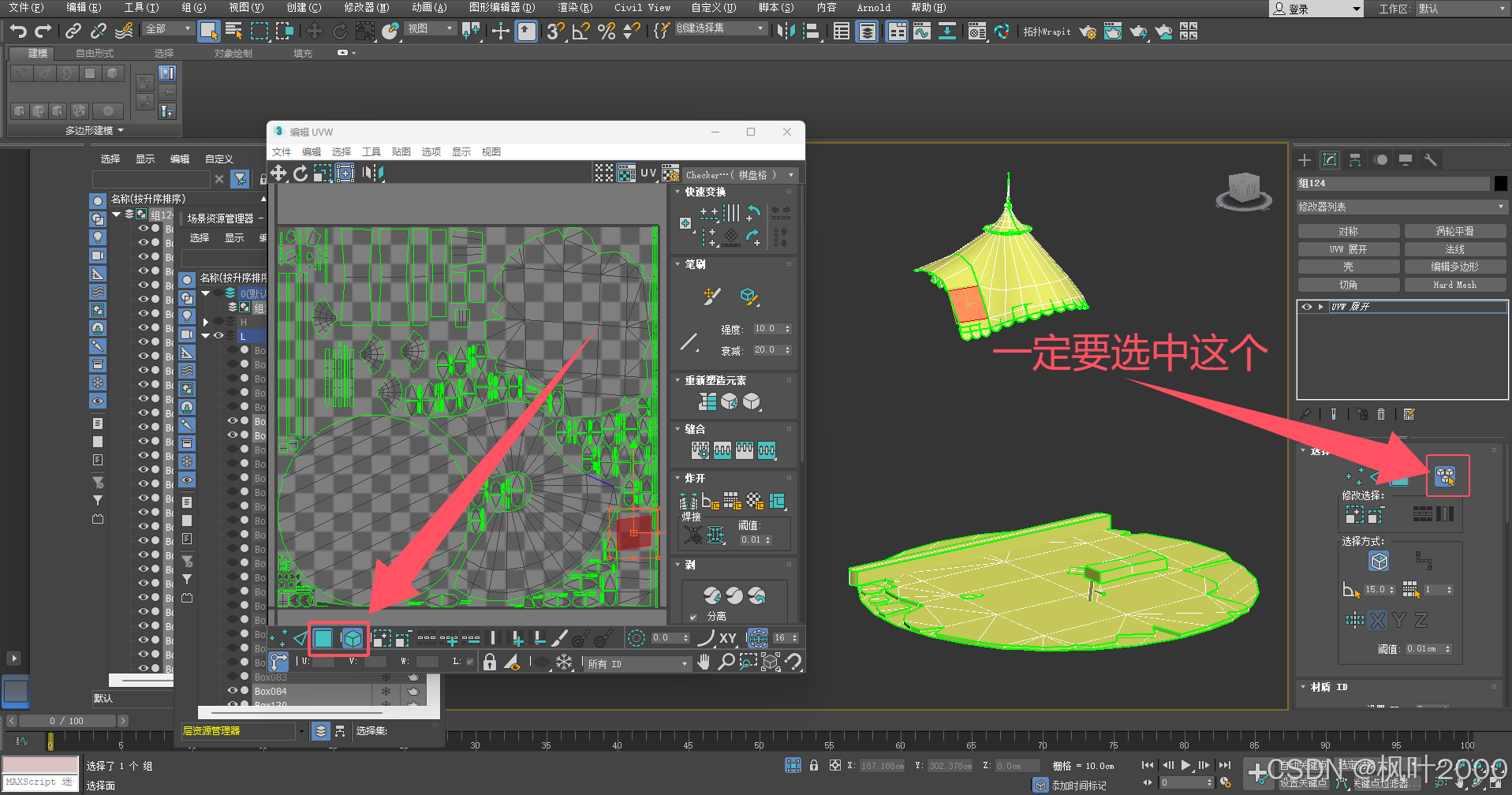
Task: Toggle the L checkbox in UVW editor
Action: 470,662
